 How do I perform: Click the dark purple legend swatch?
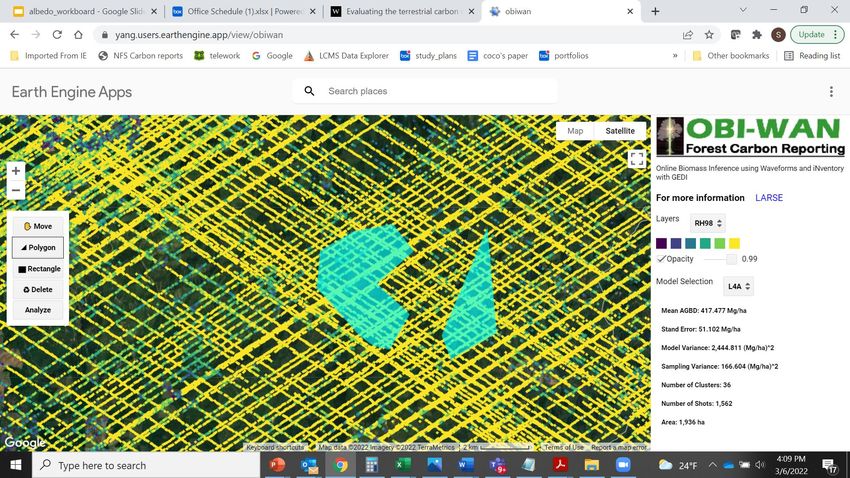point(661,243)
